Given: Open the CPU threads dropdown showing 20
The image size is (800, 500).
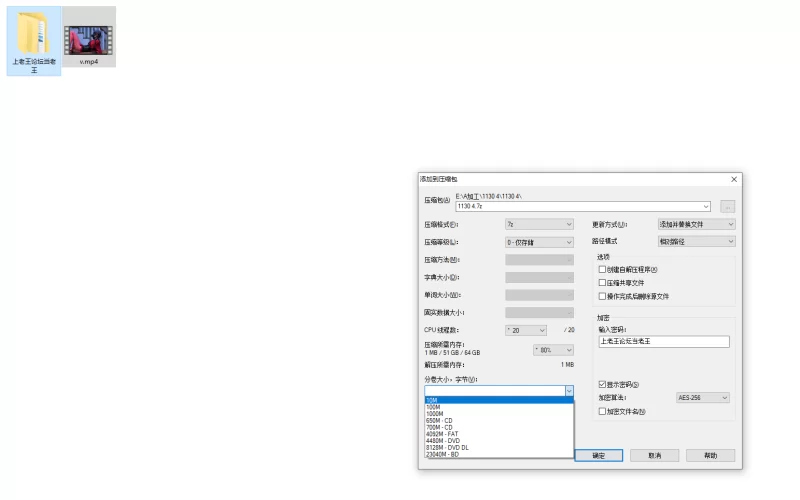Looking at the screenshot, I should pyautogui.click(x=526, y=331).
